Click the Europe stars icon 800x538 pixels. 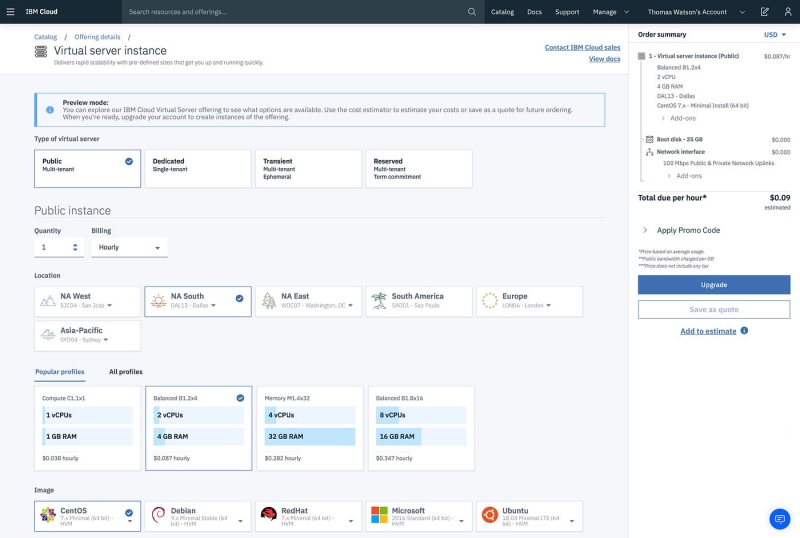pos(490,301)
